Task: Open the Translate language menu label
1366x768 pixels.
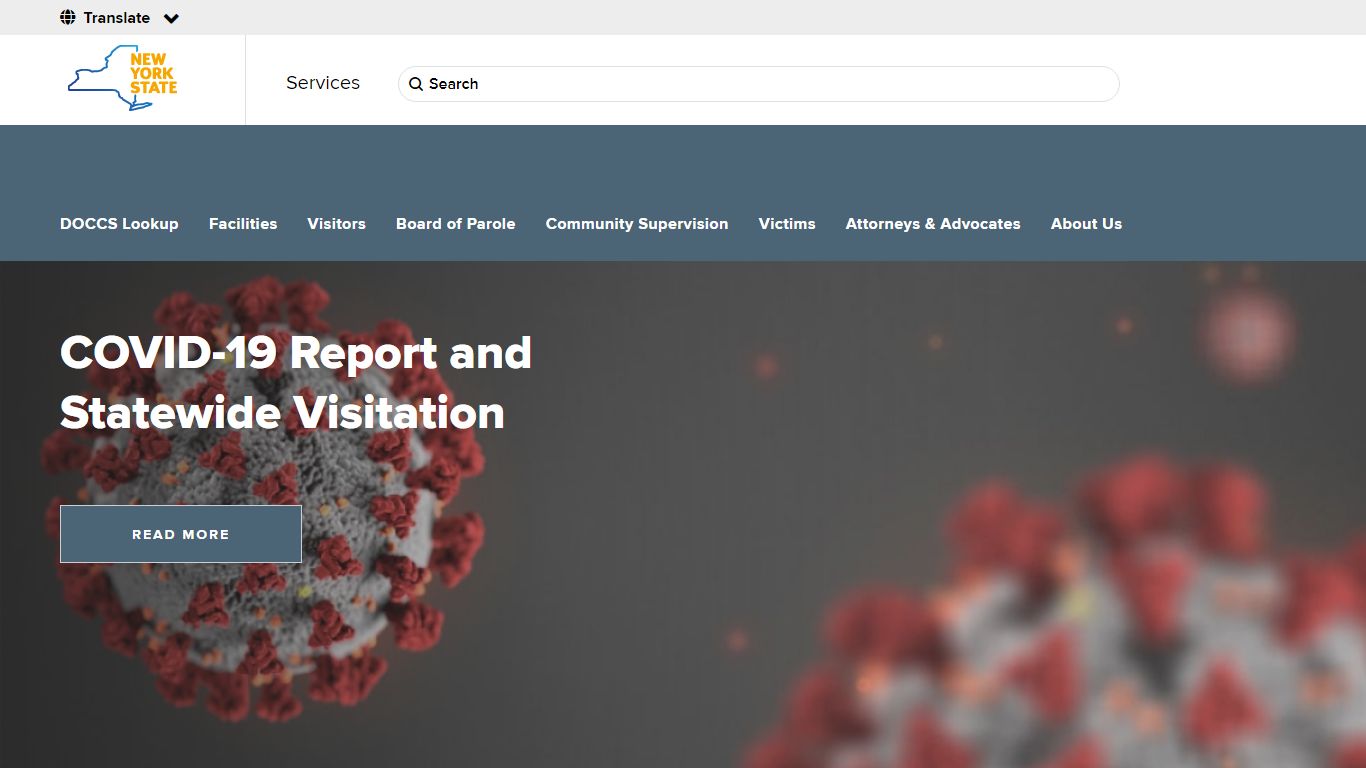Action: tap(117, 18)
